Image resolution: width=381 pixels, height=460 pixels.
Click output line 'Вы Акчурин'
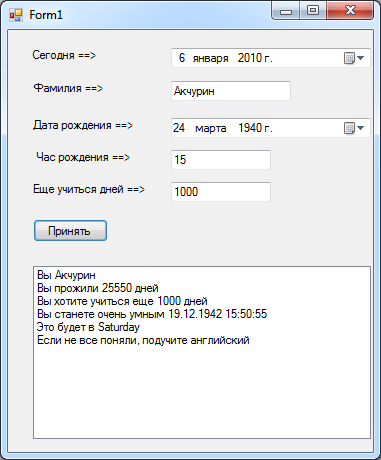66,275
